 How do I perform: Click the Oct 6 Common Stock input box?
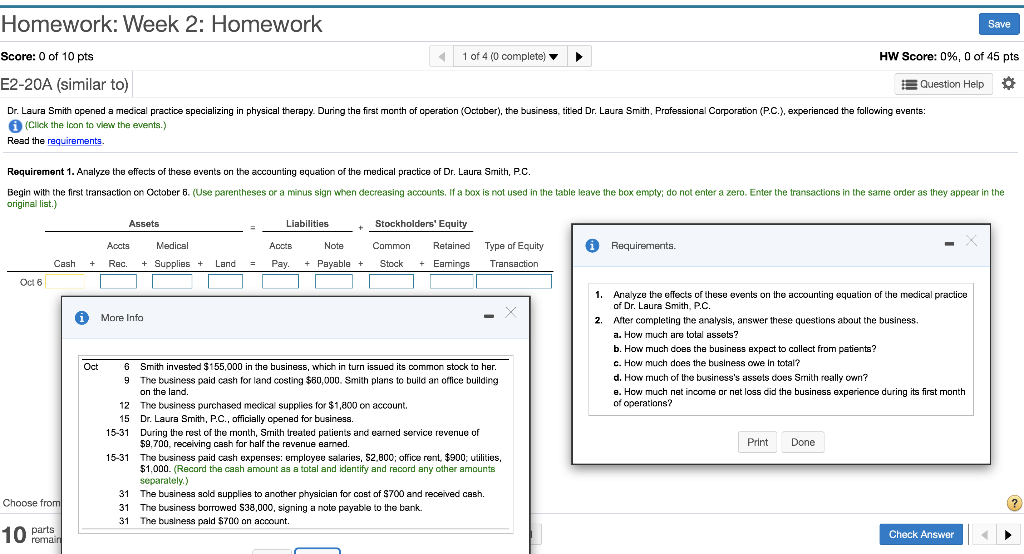pyautogui.click(x=391, y=282)
